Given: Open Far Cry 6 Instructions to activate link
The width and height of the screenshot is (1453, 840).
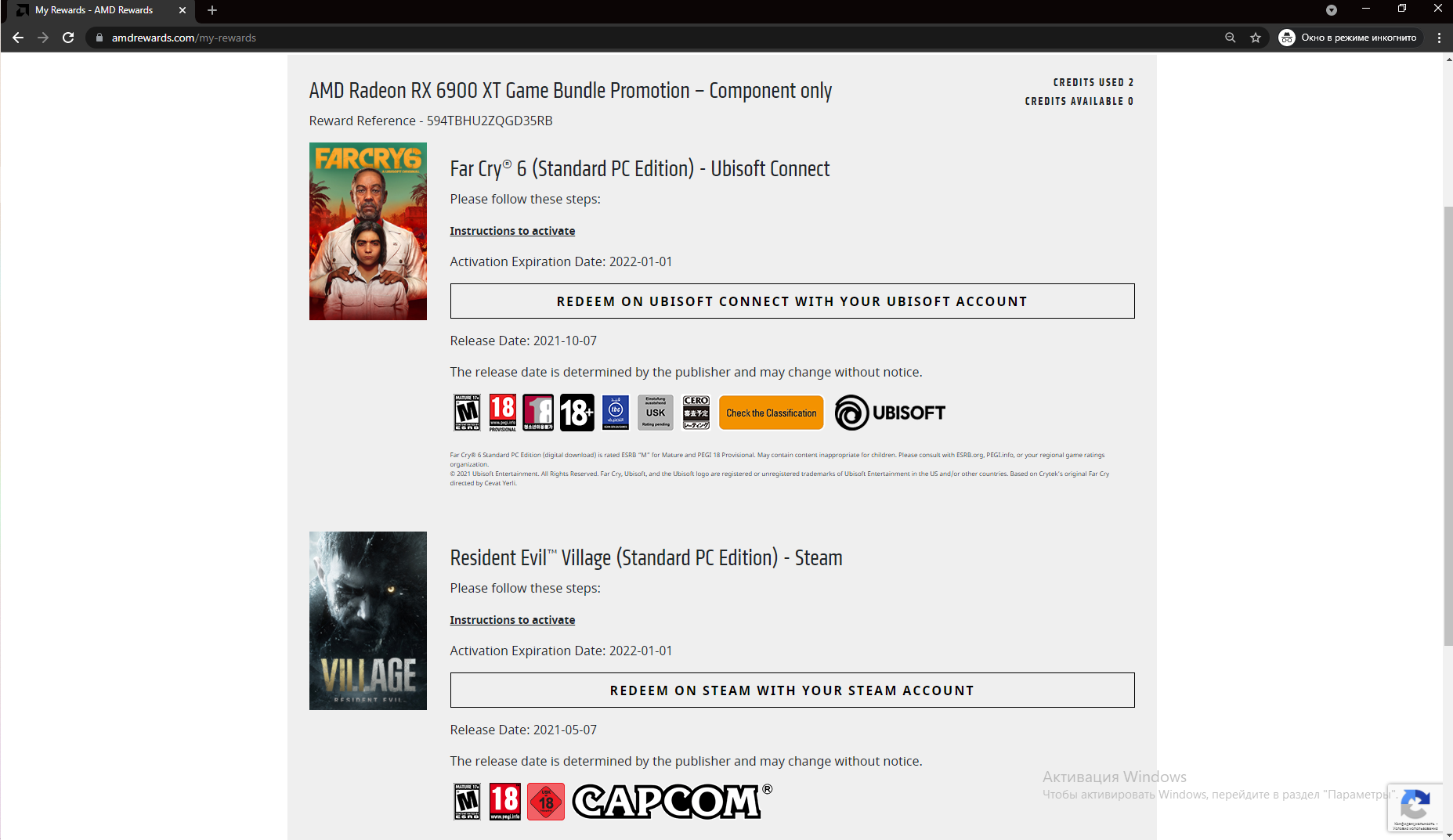Looking at the screenshot, I should [512, 231].
